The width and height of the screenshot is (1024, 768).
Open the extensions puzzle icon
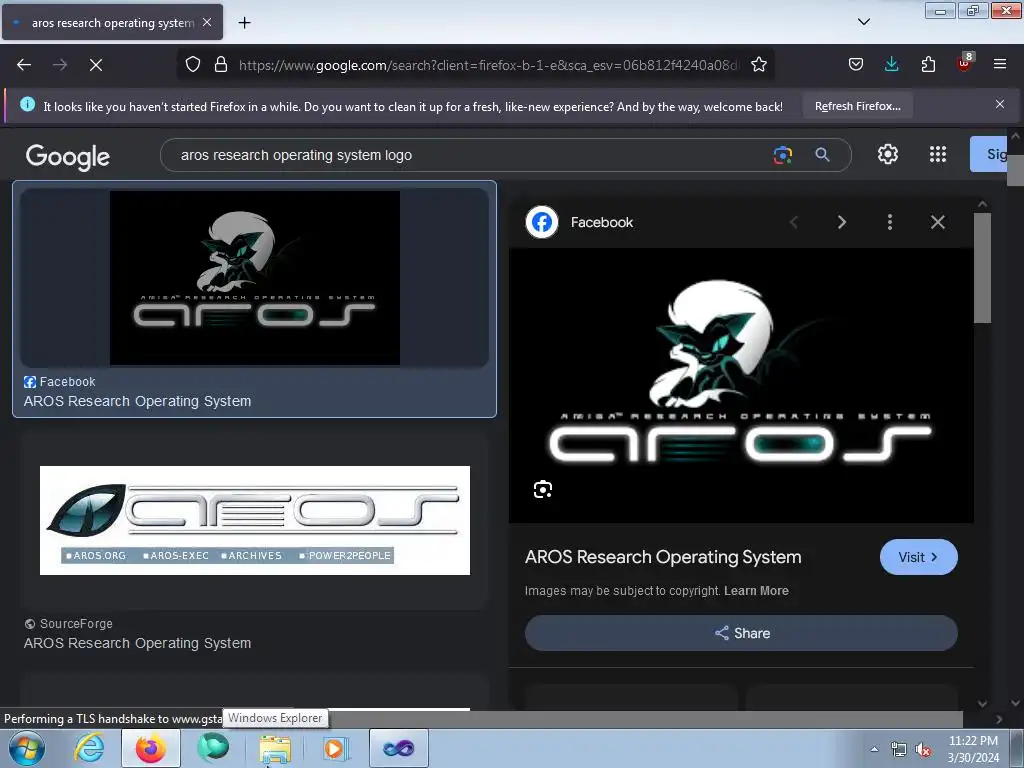[928, 65]
